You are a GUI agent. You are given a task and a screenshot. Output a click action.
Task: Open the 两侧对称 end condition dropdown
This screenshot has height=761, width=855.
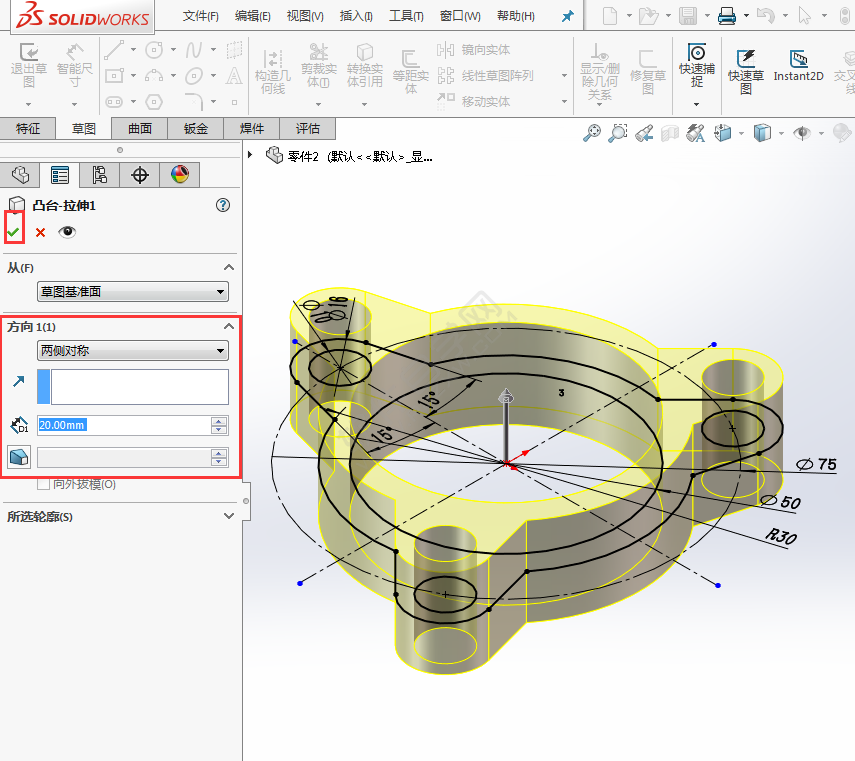pyautogui.click(x=133, y=351)
